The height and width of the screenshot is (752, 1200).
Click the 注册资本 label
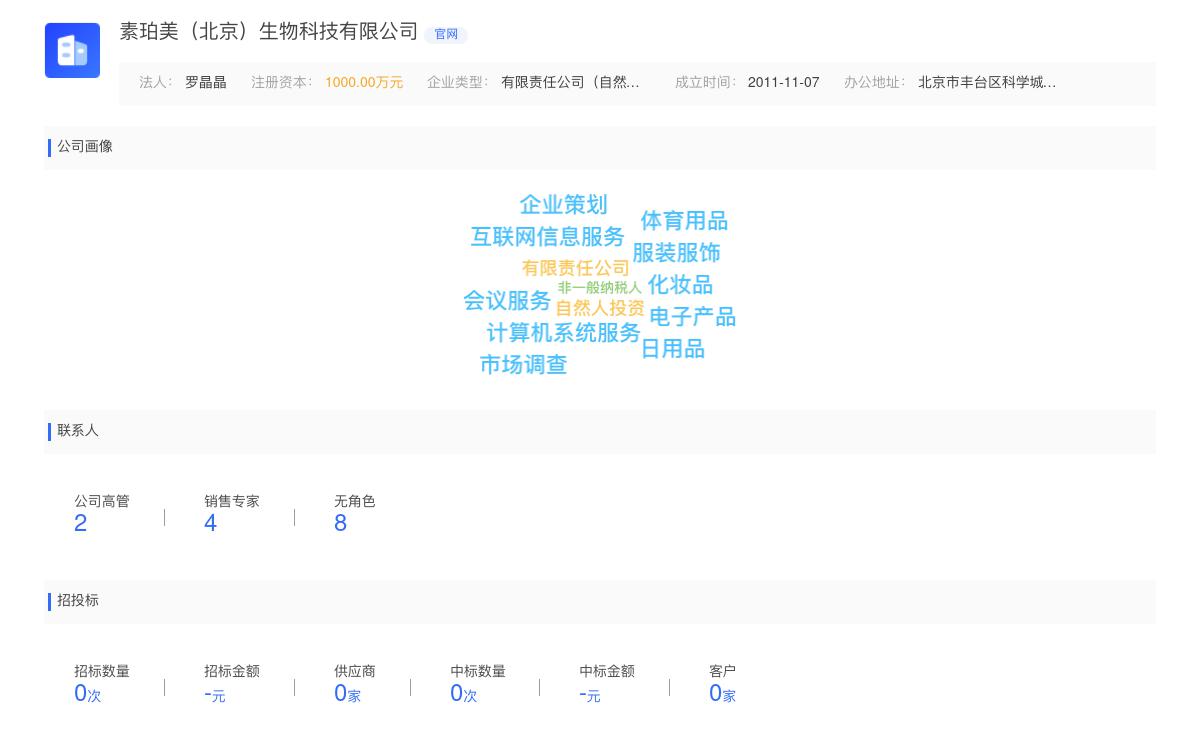(282, 83)
